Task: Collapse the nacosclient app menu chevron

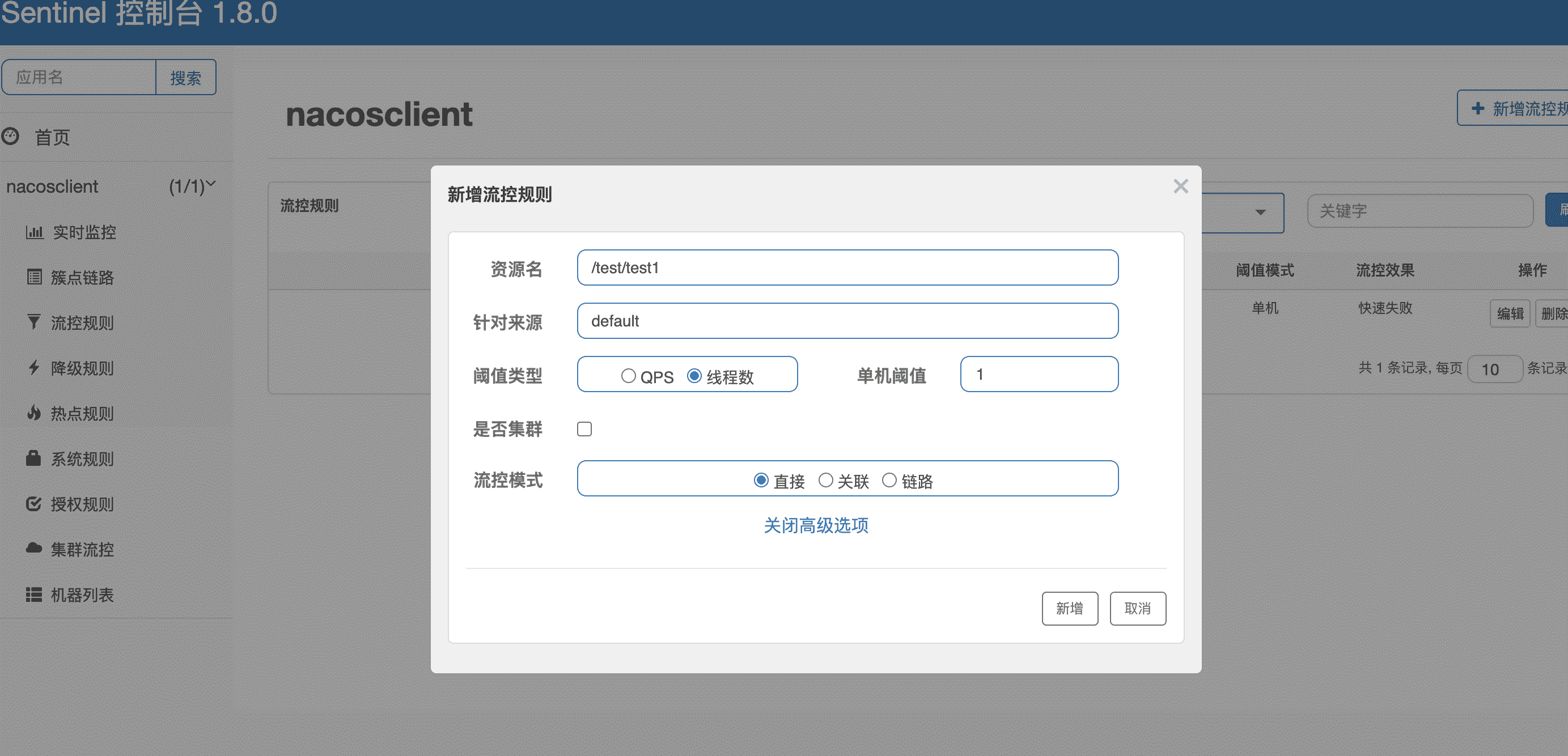Action: tap(211, 182)
